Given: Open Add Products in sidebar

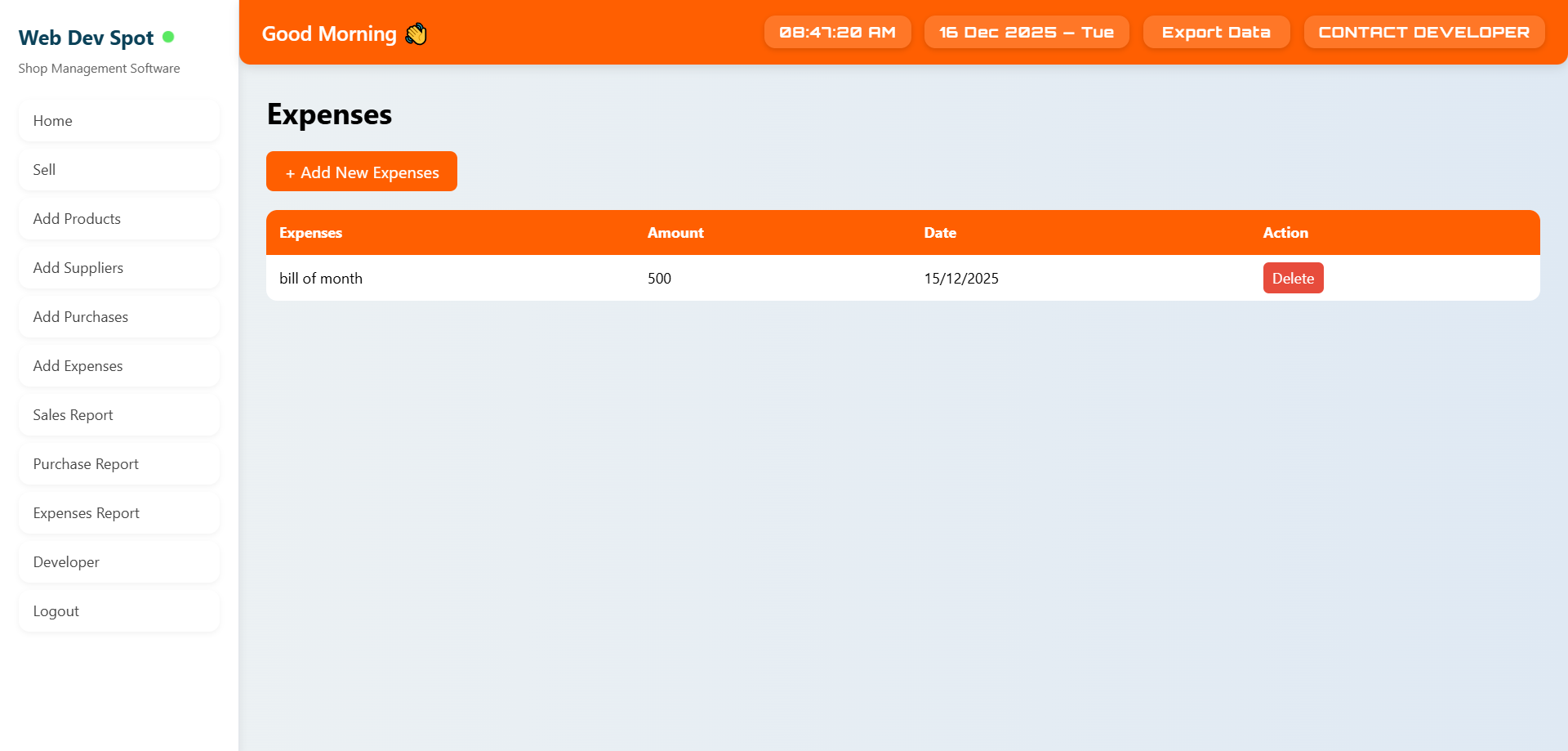Looking at the screenshot, I should point(119,219).
